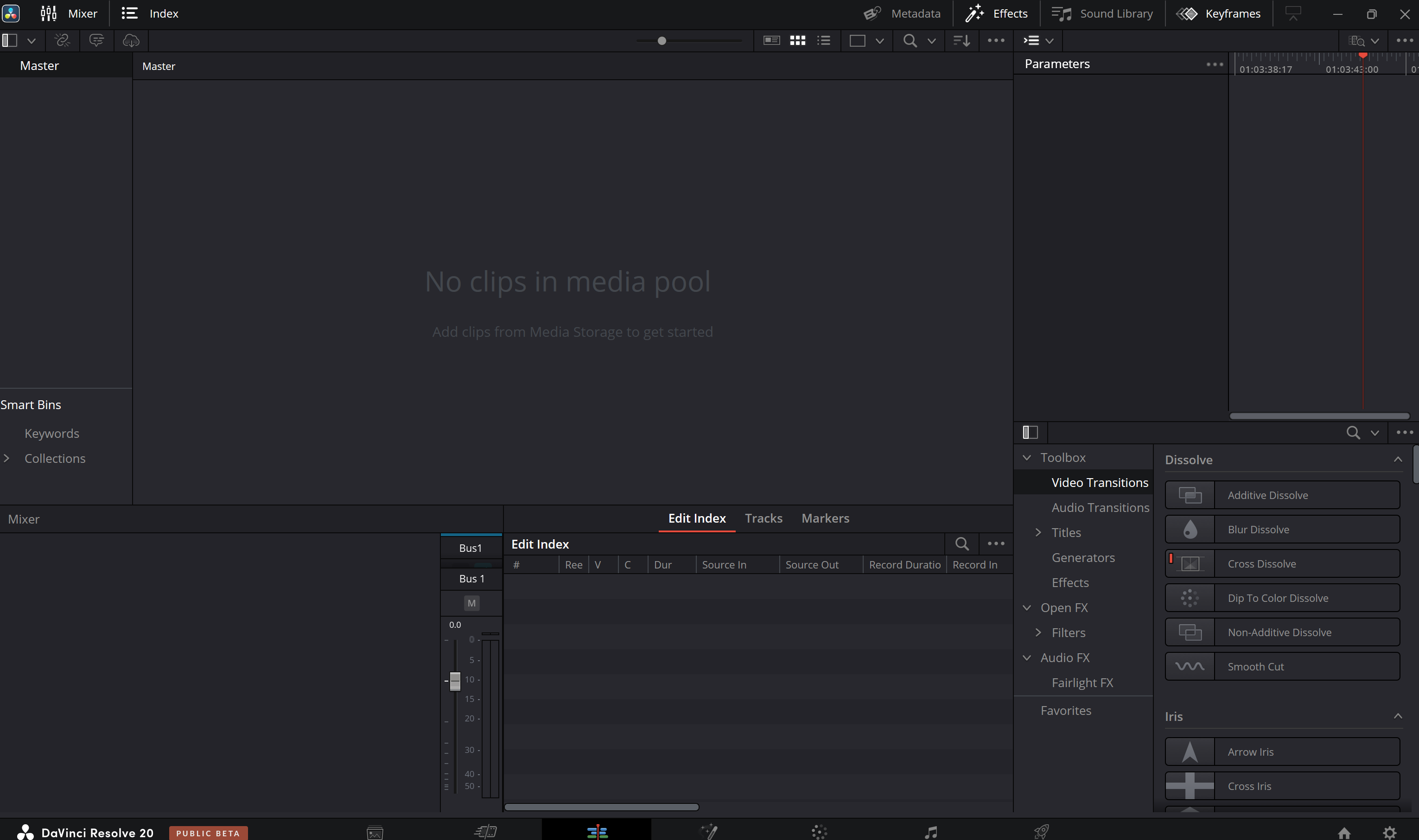Open bin list dropdown arrow next to sidebar icon
This screenshot has width=1419, height=840.
[32, 41]
